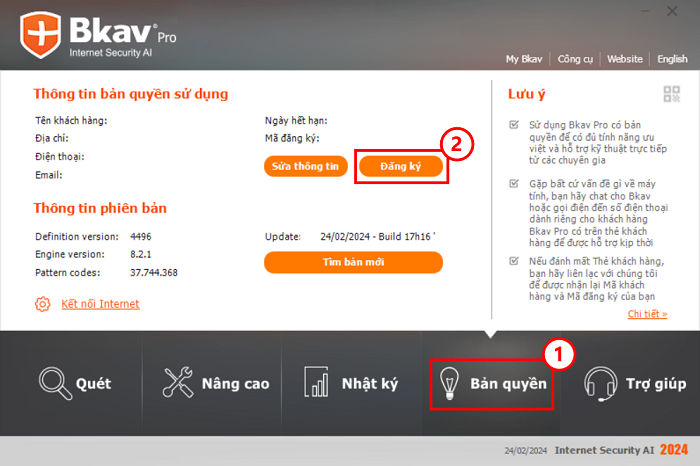This screenshot has width=700, height=466.
Task: Open the Công cụ menu
Action: [x=575, y=59]
